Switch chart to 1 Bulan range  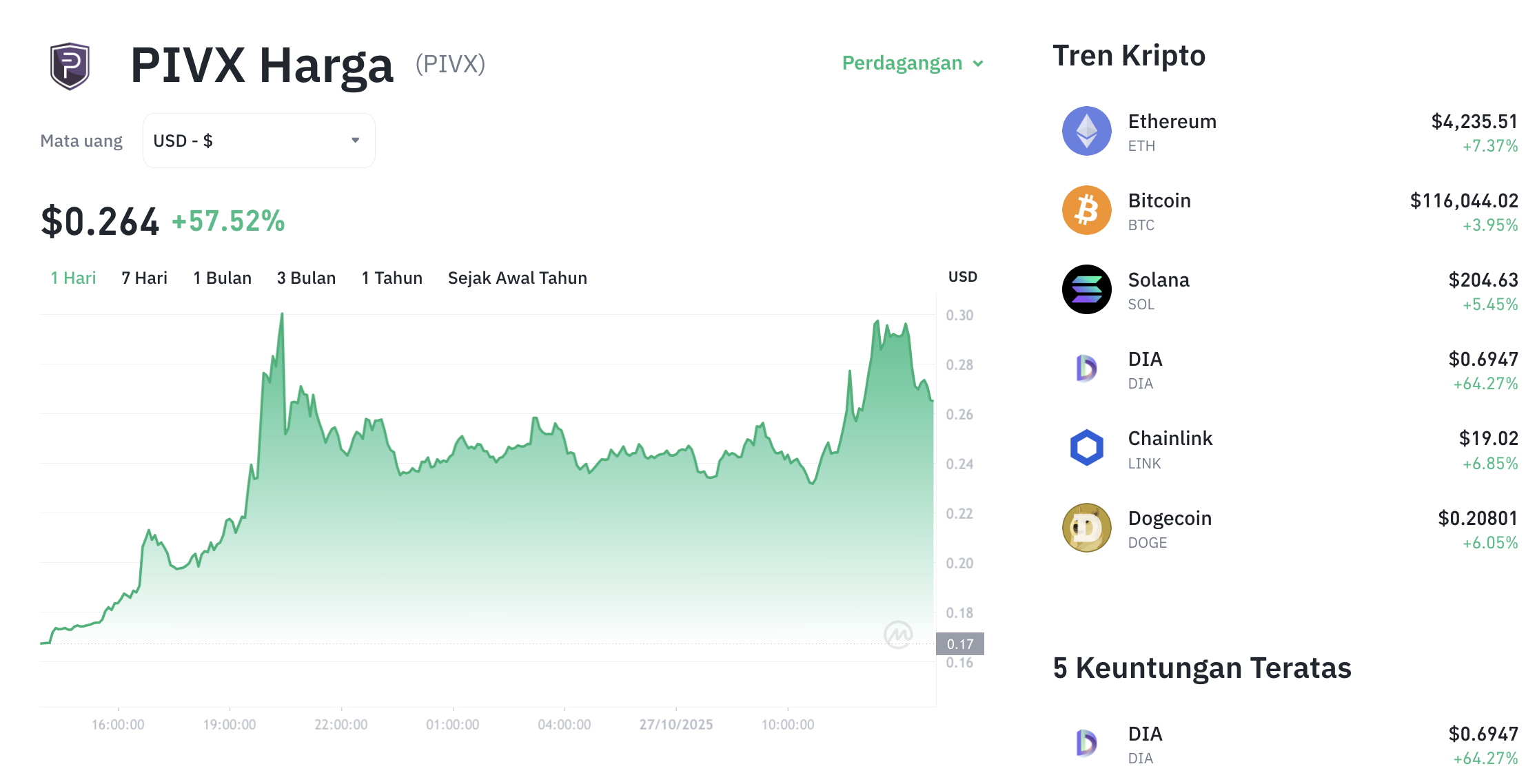222,278
